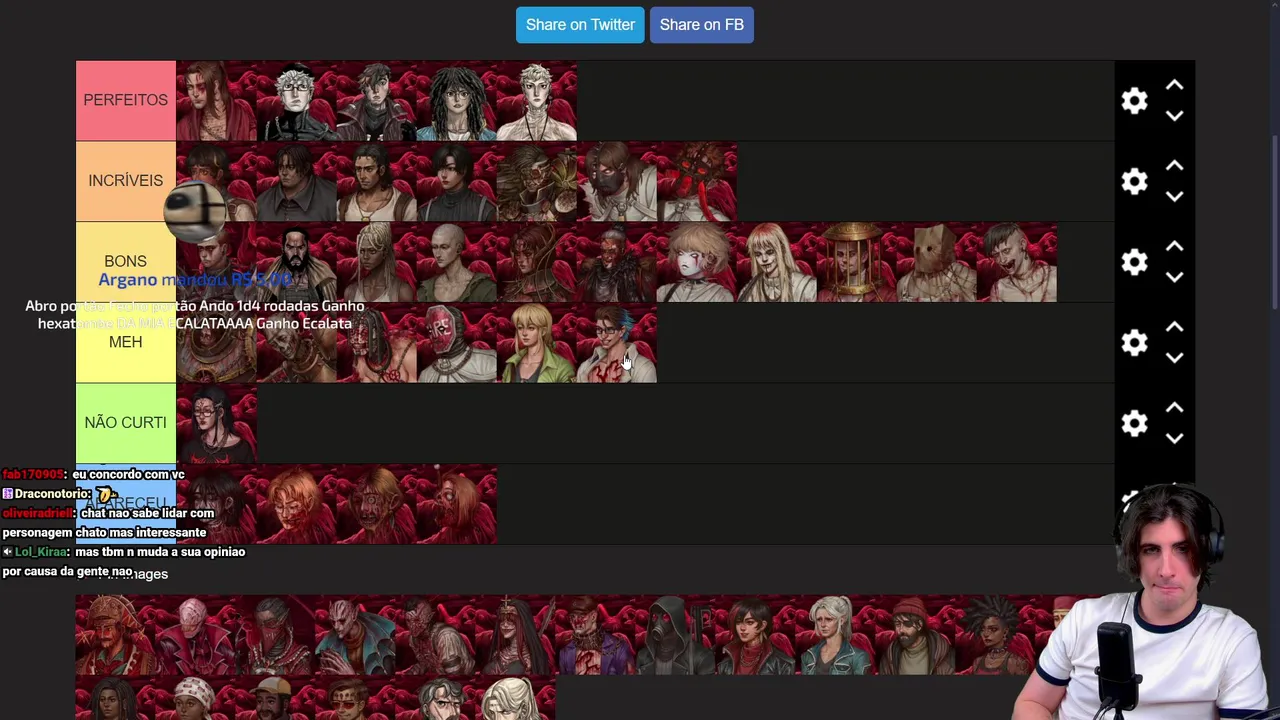
Task: Click Share on Twitter button
Action: click(580, 25)
